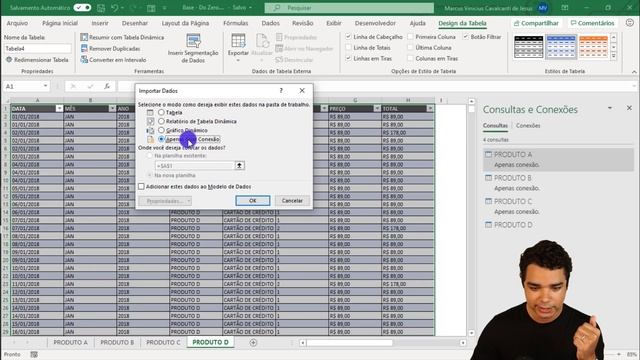
Task: Switch to PRODUTO C sheet tab
Action: click(x=163, y=342)
